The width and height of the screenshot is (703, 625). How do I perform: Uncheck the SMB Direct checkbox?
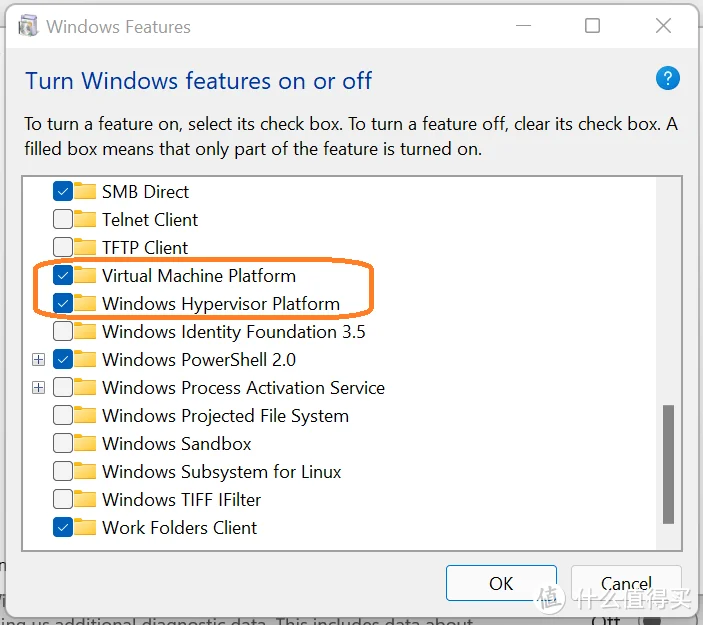click(x=63, y=191)
